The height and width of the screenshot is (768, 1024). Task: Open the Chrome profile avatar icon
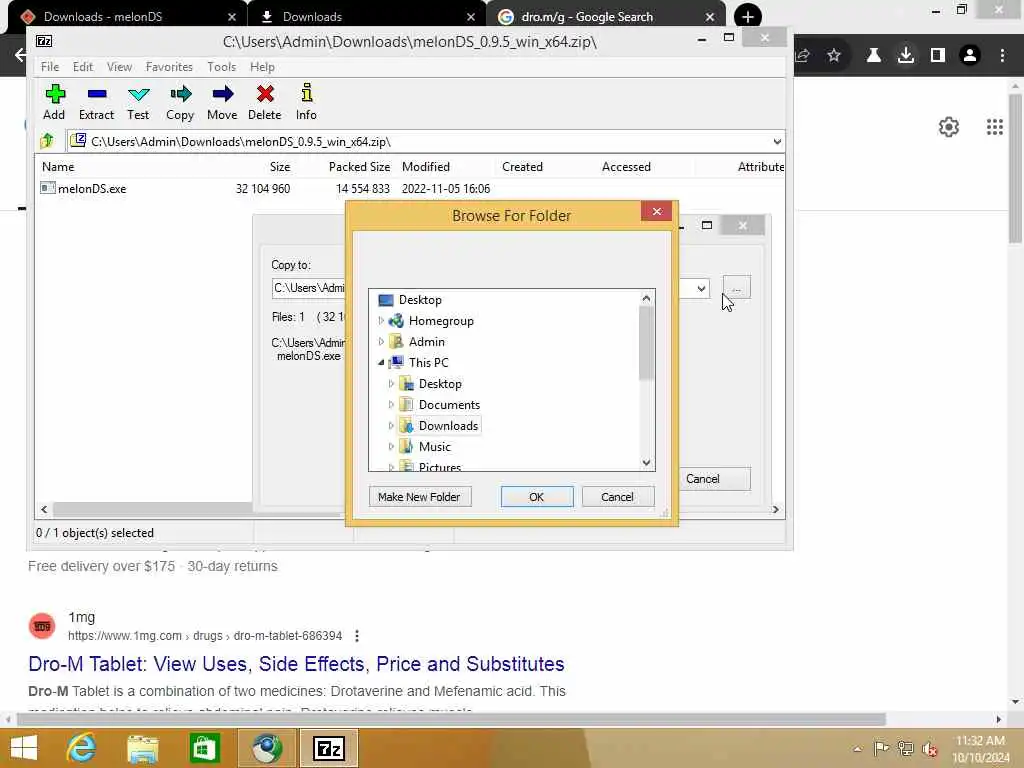970,56
